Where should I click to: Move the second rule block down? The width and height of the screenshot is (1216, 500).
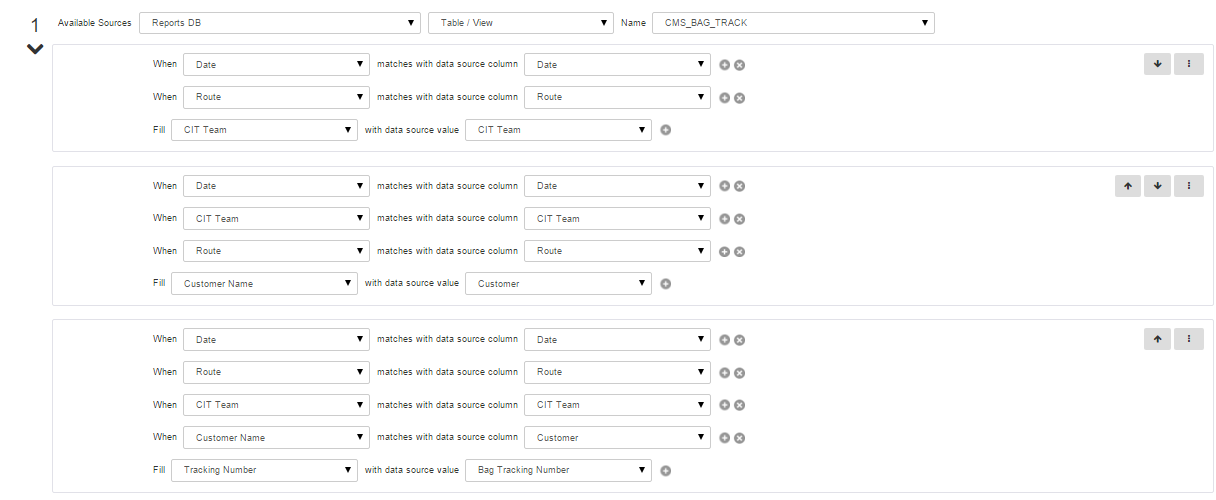click(1157, 185)
